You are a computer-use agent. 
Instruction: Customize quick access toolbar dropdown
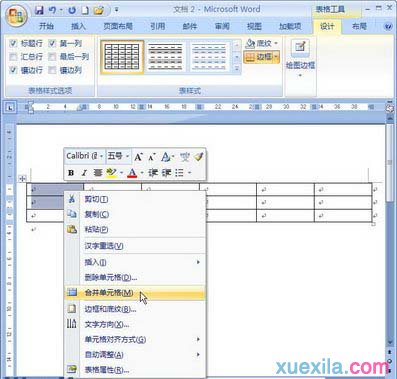(x=116, y=10)
